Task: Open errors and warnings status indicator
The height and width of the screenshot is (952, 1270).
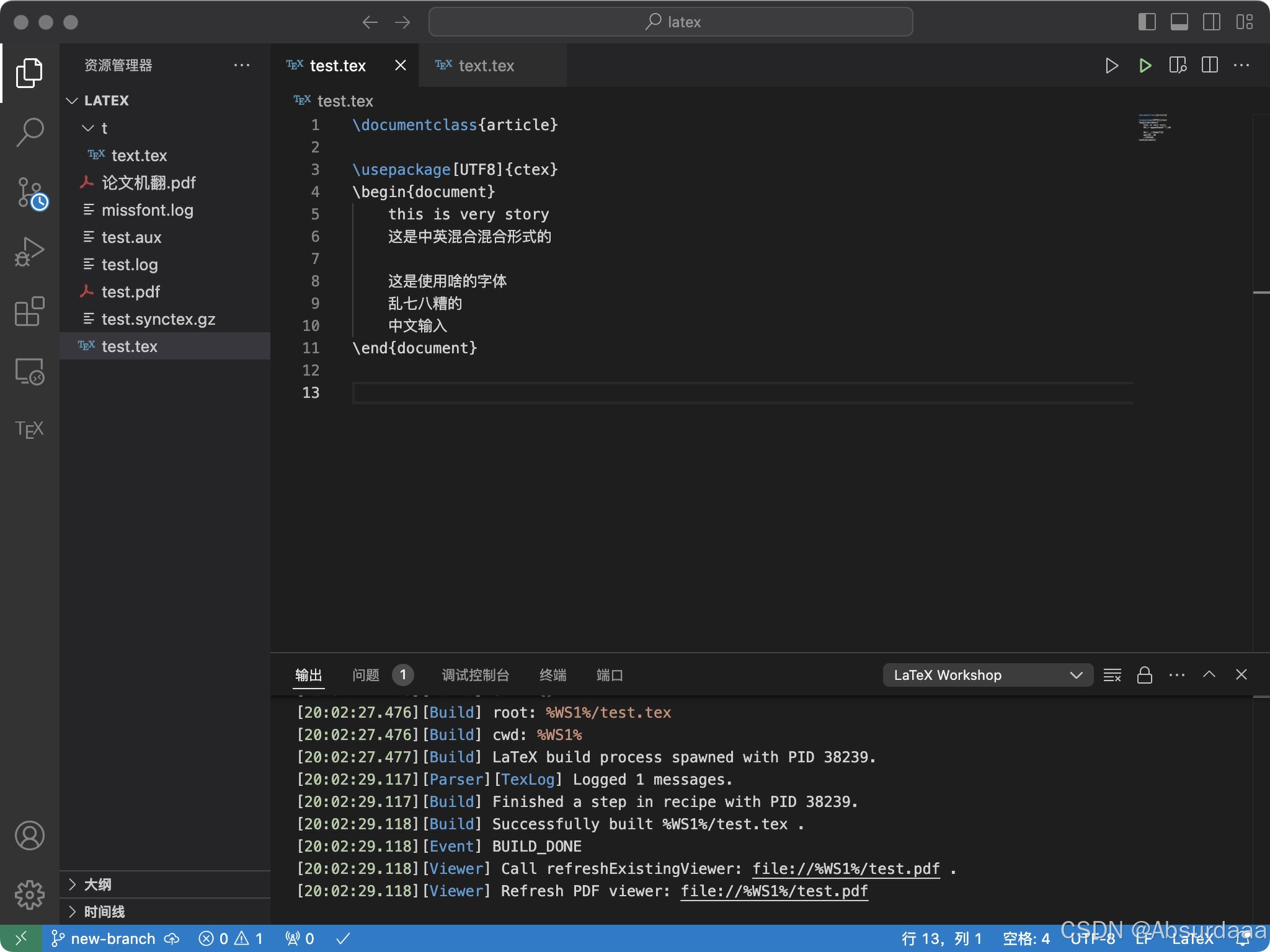Action: click(x=231, y=938)
